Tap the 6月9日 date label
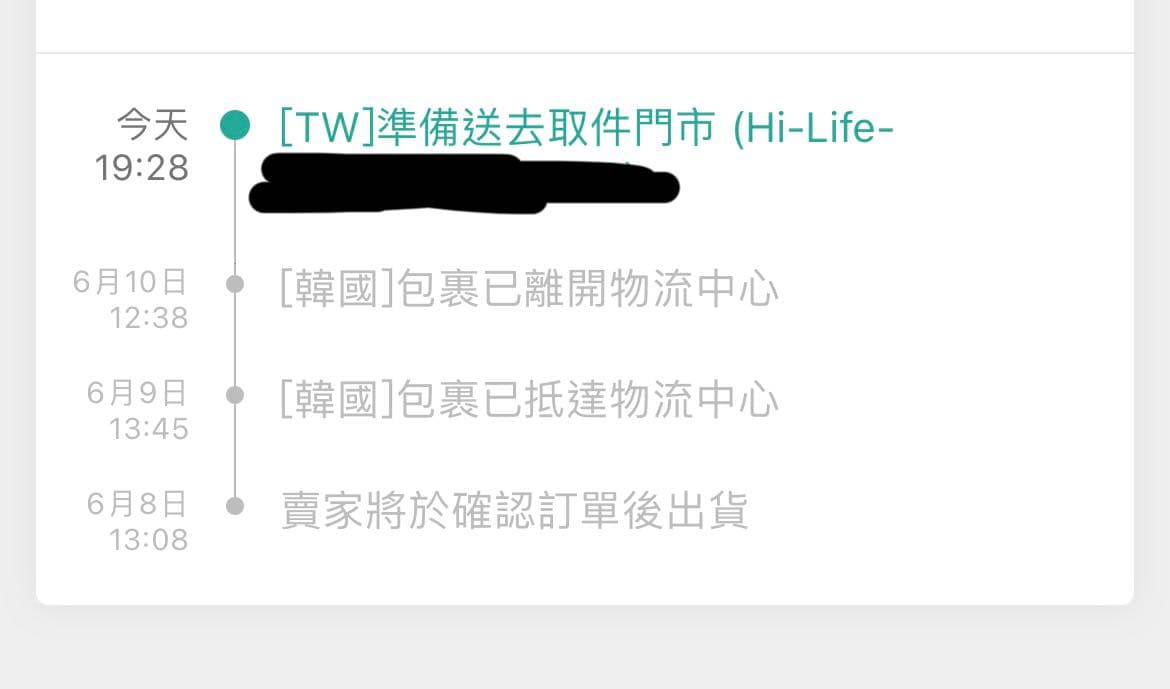The image size is (1170, 689). coord(137,393)
